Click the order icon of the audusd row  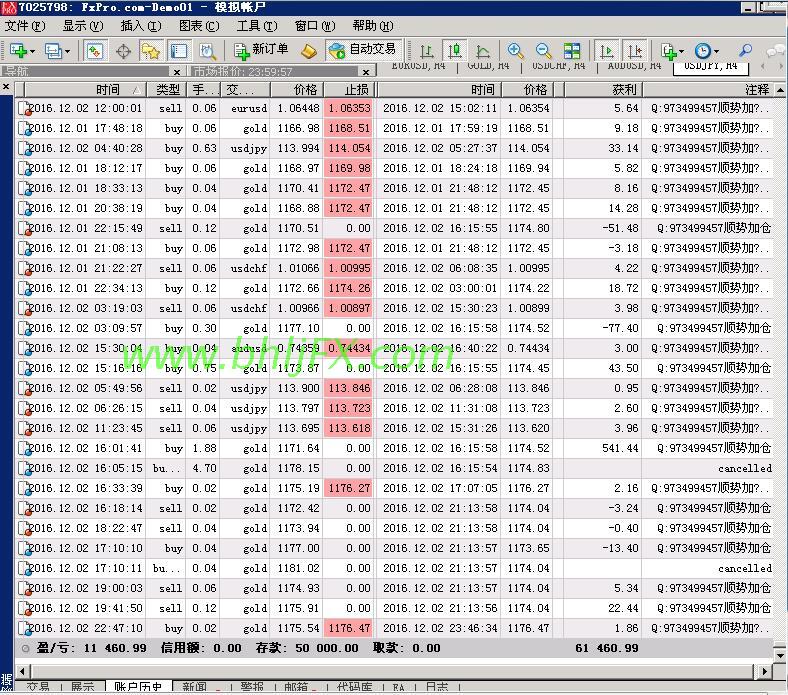coord(23,349)
